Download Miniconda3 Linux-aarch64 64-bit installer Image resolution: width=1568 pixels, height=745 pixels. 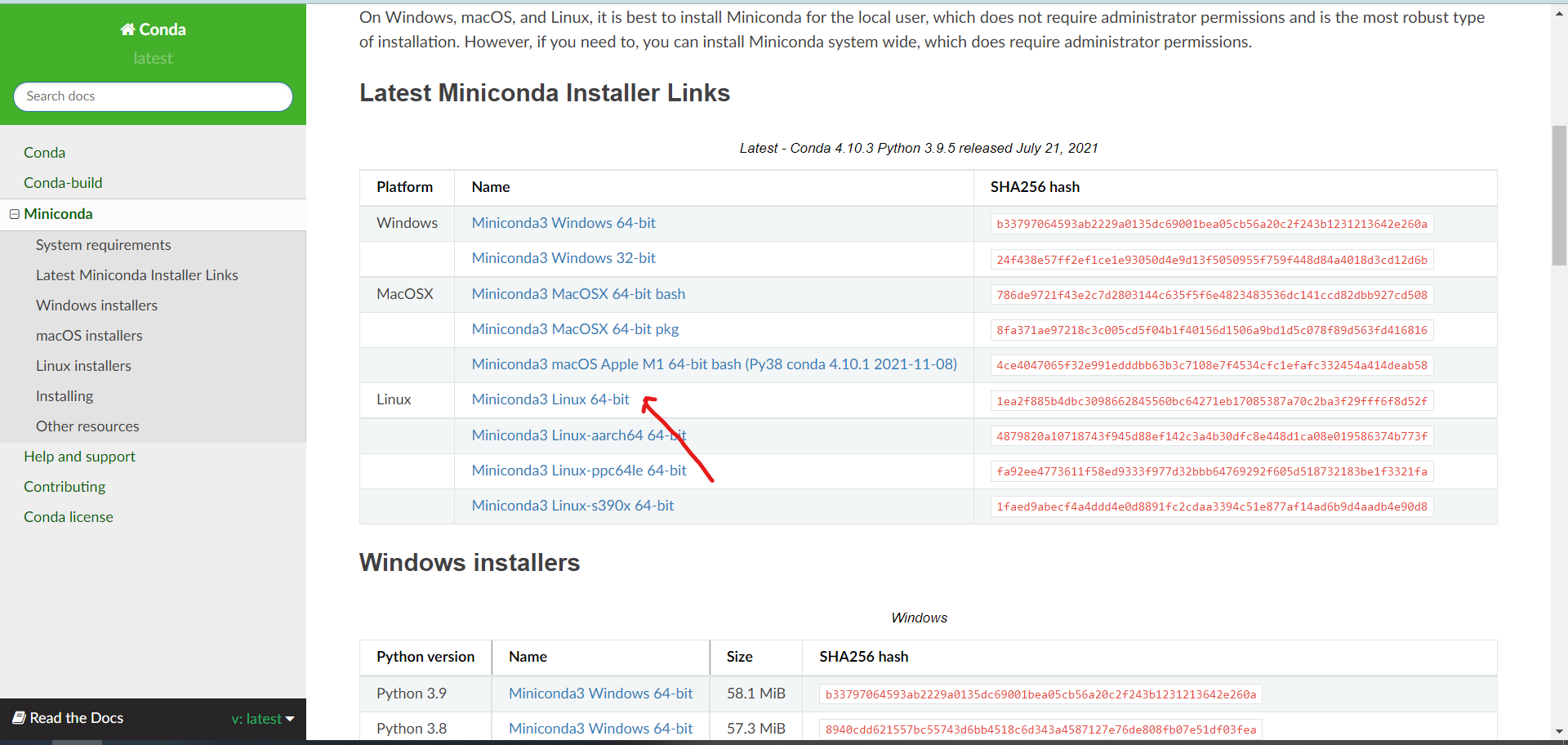coord(579,435)
